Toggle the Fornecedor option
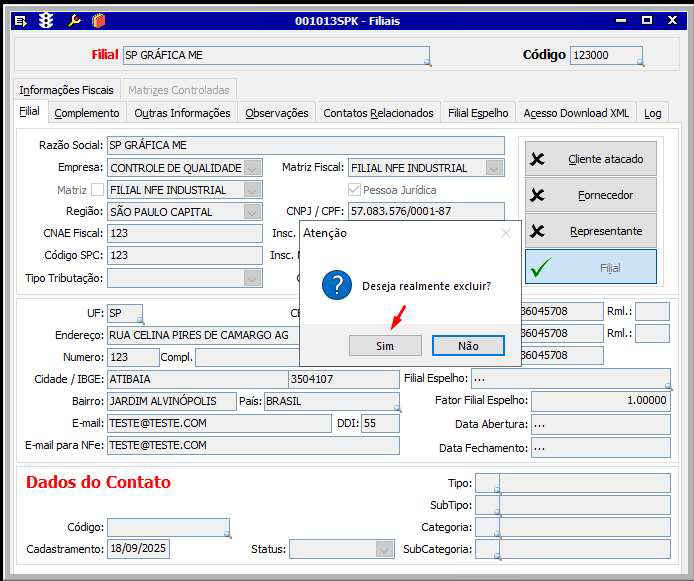The height and width of the screenshot is (581, 694). [x=591, y=195]
